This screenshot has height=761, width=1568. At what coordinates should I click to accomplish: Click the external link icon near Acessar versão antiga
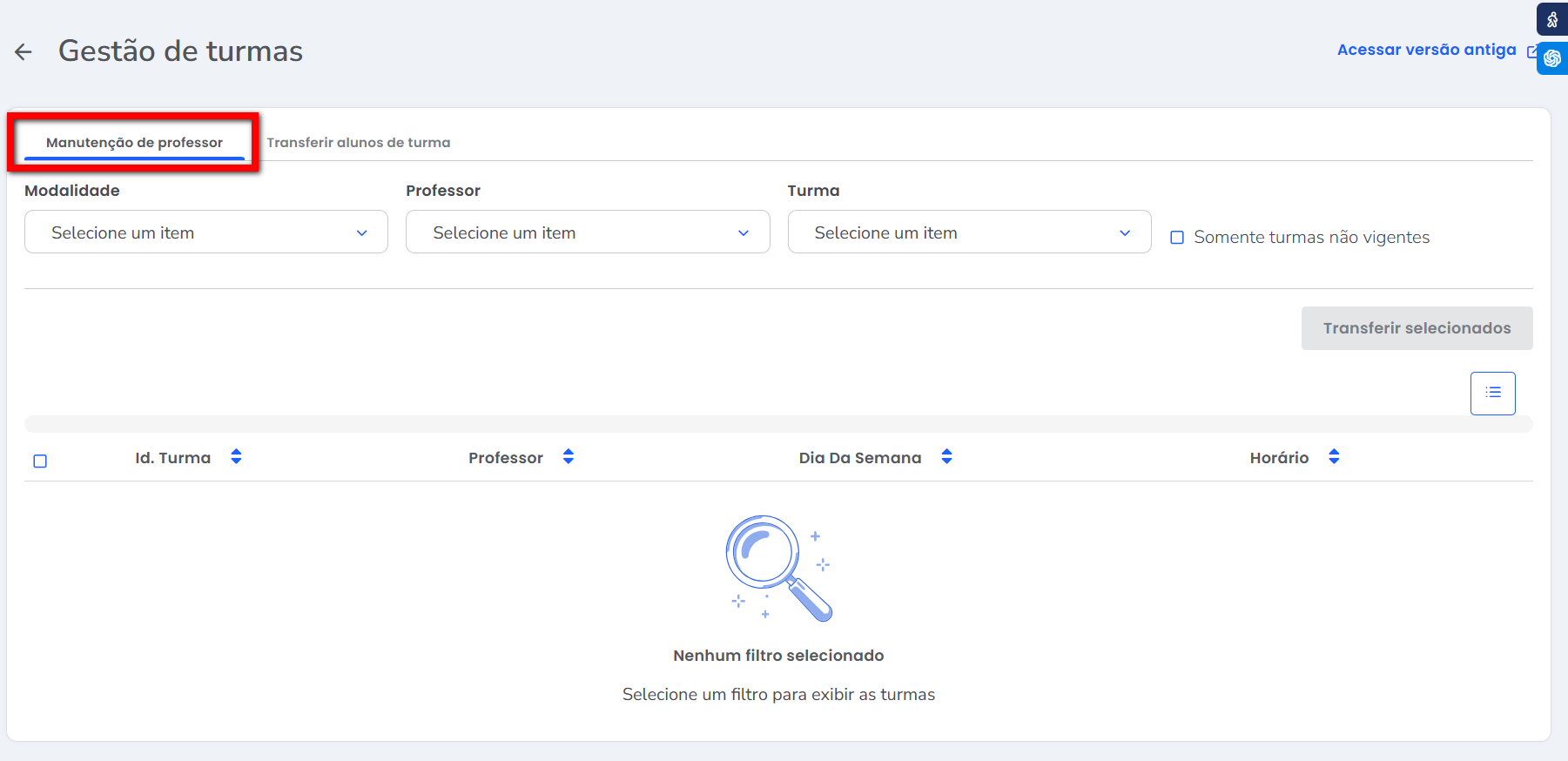pyautogui.click(x=1532, y=51)
